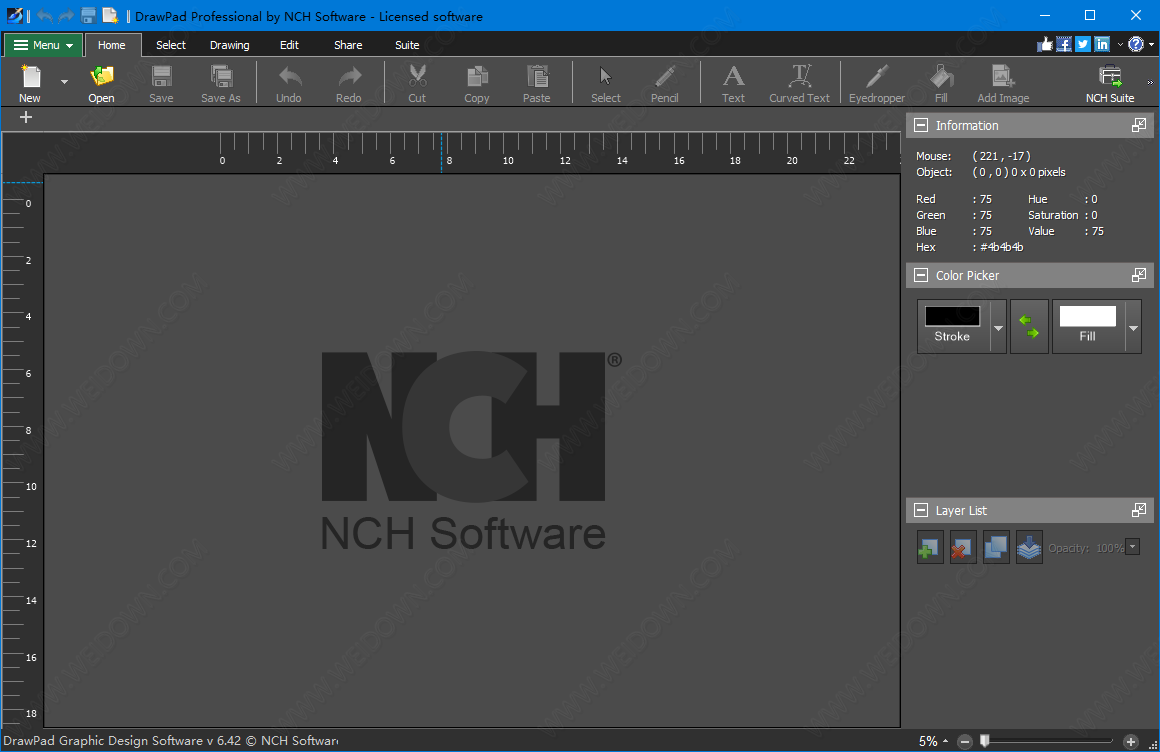Open the Fill color dropdown arrow
1160x752 pixels.
[x=1133, y=327]
